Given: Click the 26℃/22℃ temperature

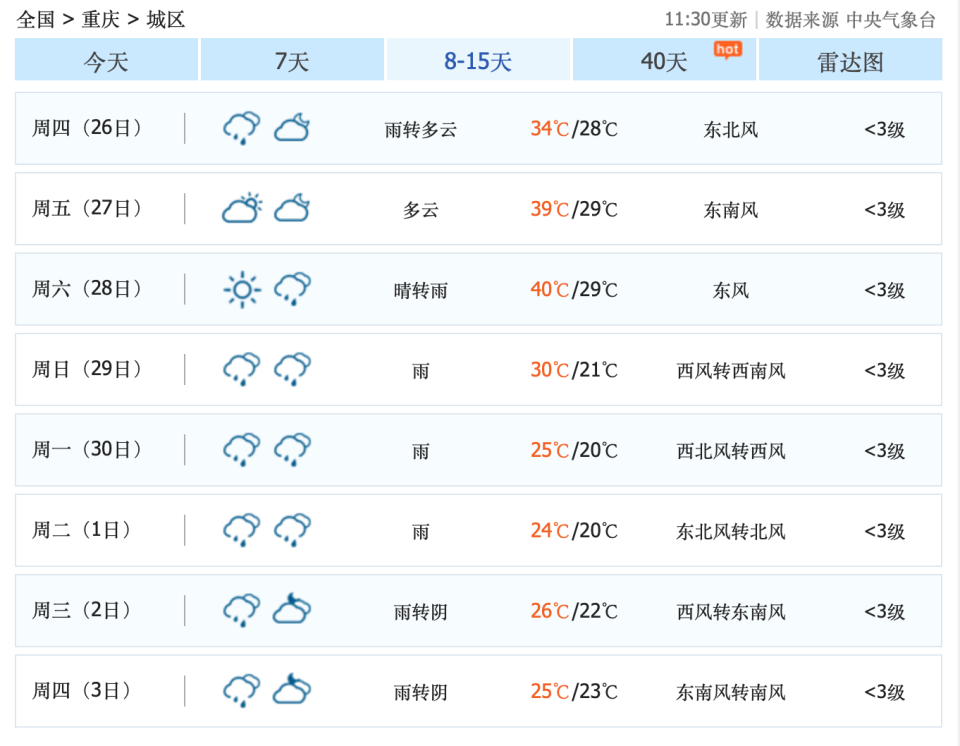Looking at the screenshot, I should coord(574,611).
